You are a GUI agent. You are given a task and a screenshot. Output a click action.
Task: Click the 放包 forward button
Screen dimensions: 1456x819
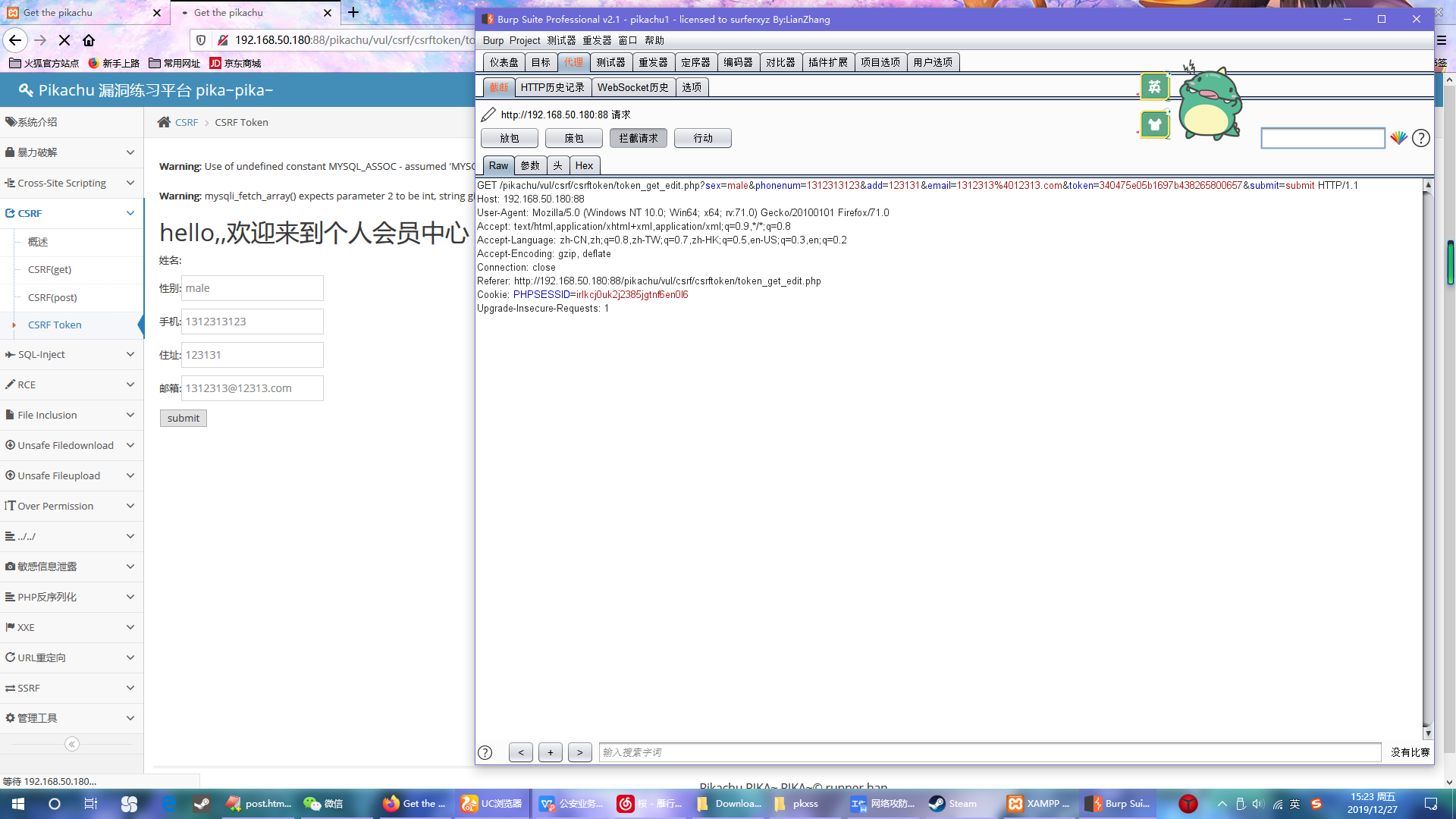[509, 138]
